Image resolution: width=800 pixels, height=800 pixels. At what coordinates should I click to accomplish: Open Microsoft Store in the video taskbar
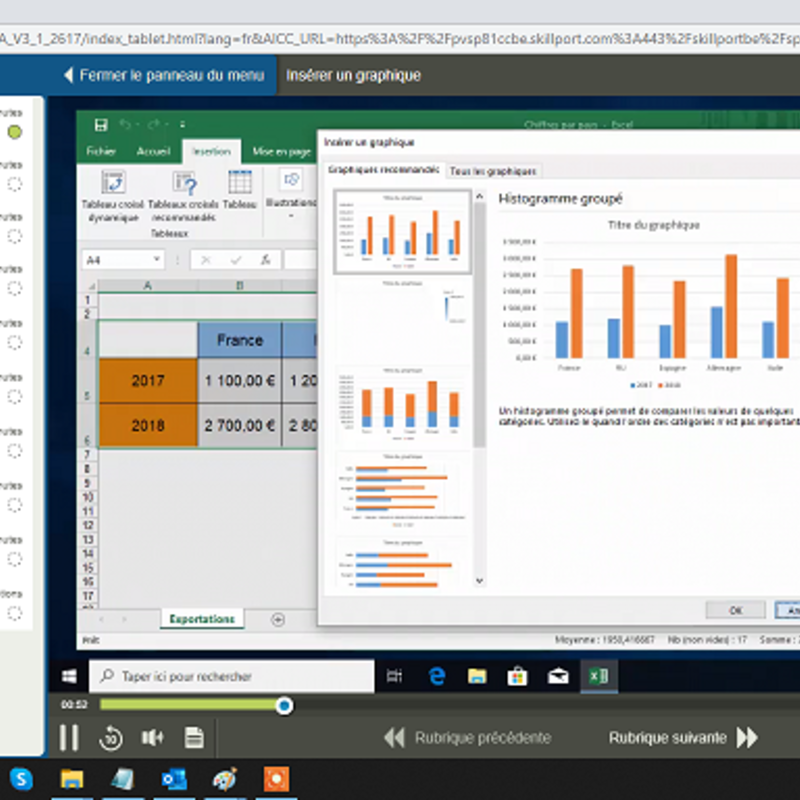coord(517,677)
